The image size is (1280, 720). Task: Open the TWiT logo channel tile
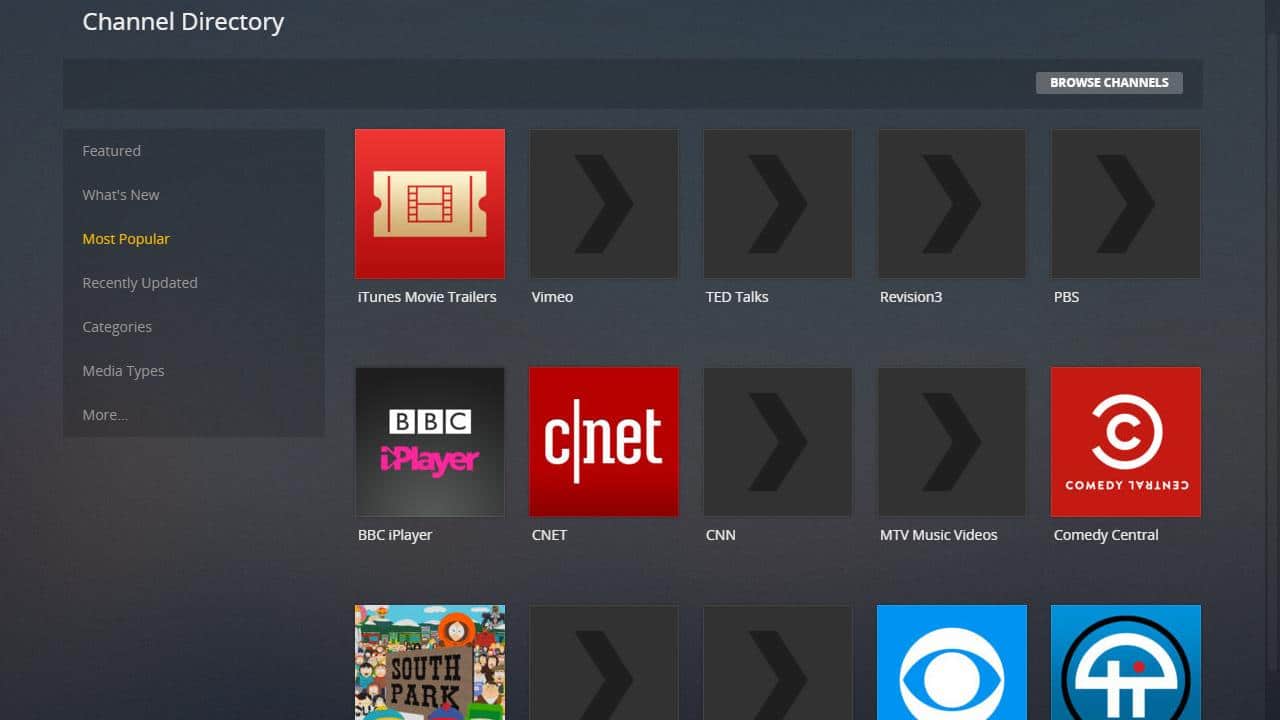(1126, 662)
